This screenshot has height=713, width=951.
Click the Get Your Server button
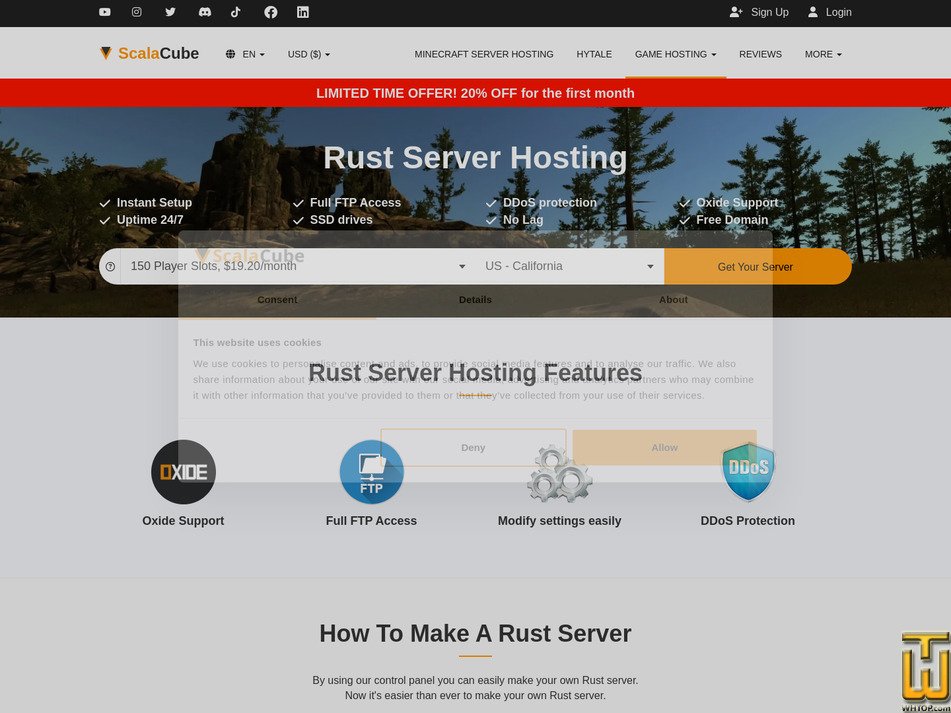(x=758, y=266)
